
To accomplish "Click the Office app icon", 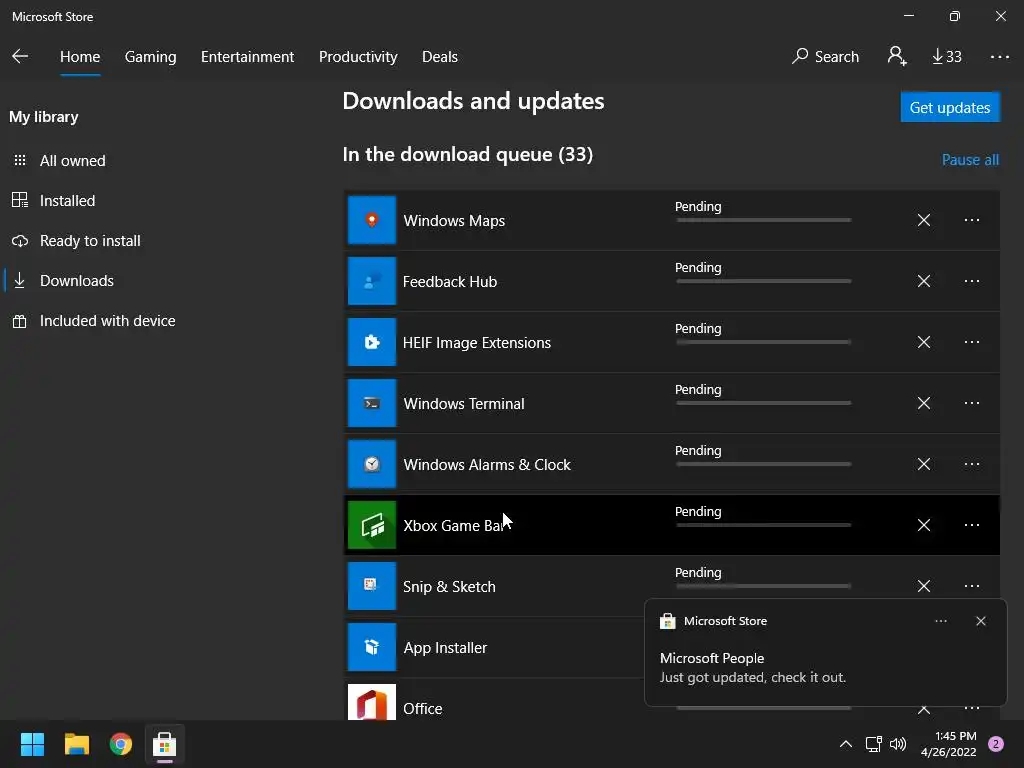I will pos(372,702).
